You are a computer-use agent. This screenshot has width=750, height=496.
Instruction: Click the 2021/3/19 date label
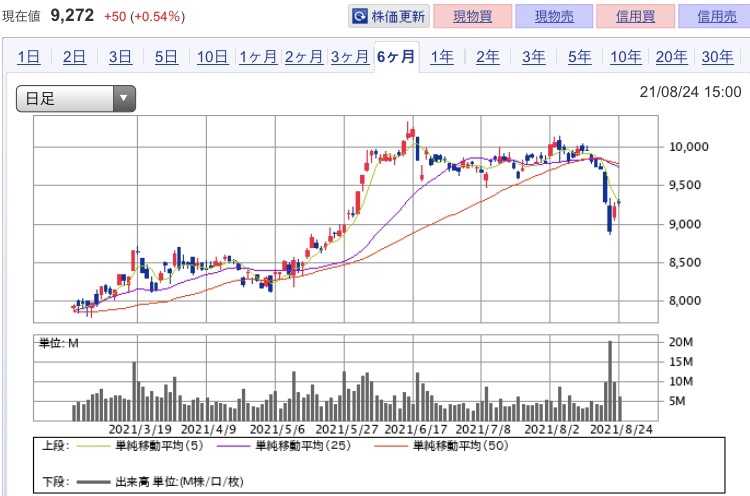tap(140, 429)
